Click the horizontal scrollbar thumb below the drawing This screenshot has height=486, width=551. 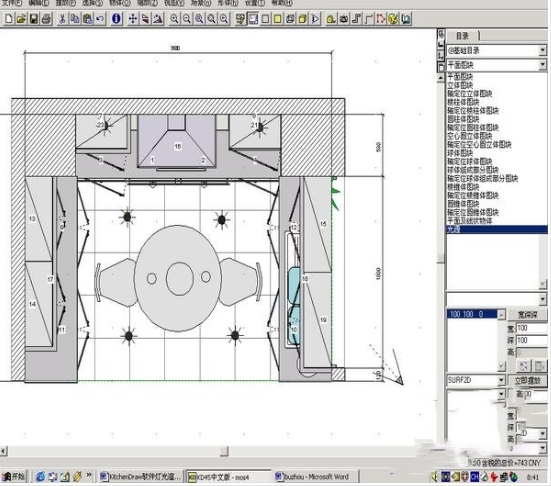(x=224, y=451)
